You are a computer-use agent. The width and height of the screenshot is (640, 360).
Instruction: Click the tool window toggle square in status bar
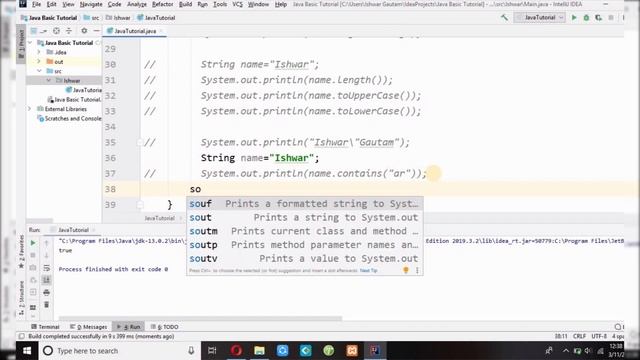(x=21, y=336)
